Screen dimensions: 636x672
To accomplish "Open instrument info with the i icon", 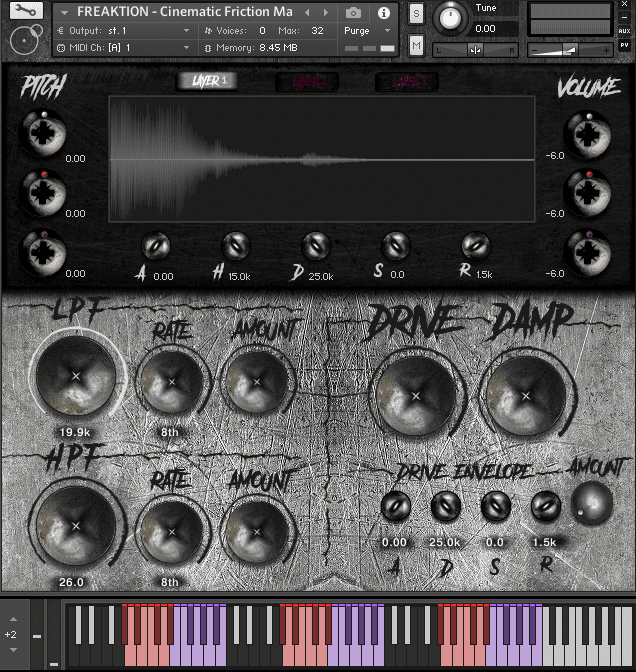I will [x=384, y=13].
